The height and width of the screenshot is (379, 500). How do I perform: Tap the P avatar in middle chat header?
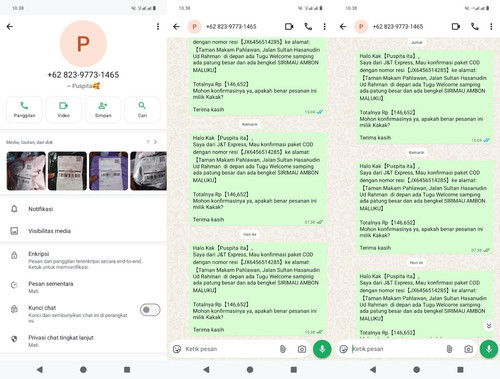194,27
